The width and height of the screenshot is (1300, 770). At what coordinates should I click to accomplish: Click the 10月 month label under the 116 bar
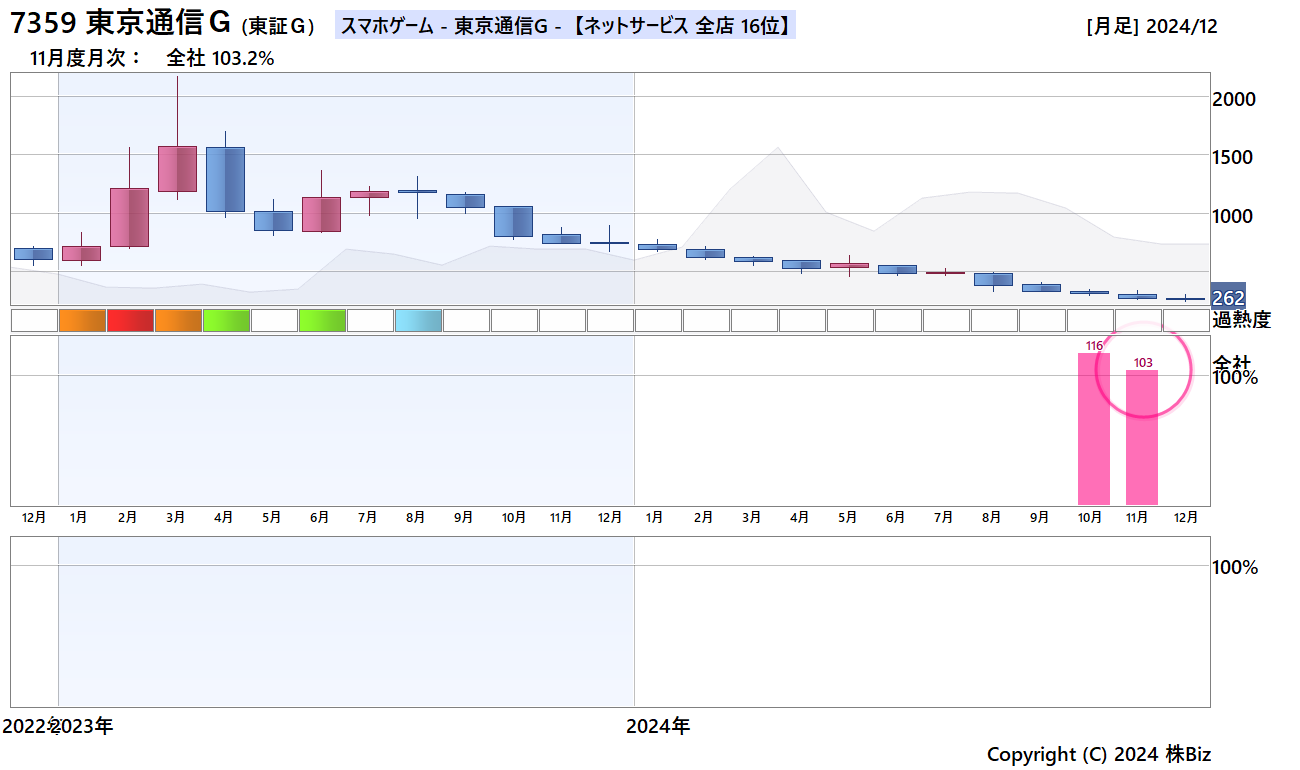click(1090, 517)
